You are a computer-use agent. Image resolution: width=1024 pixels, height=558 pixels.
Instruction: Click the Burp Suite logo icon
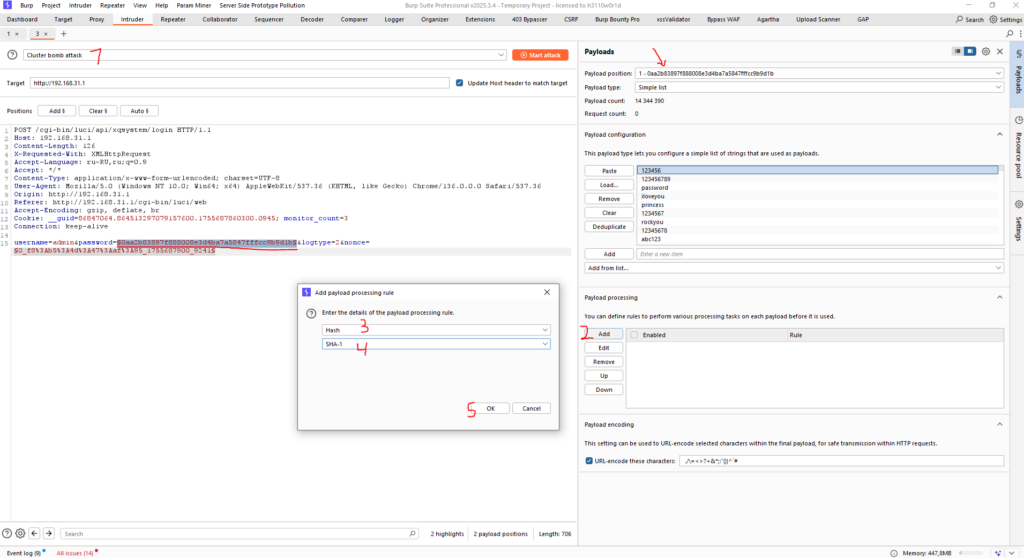click(x=7, y=5)
